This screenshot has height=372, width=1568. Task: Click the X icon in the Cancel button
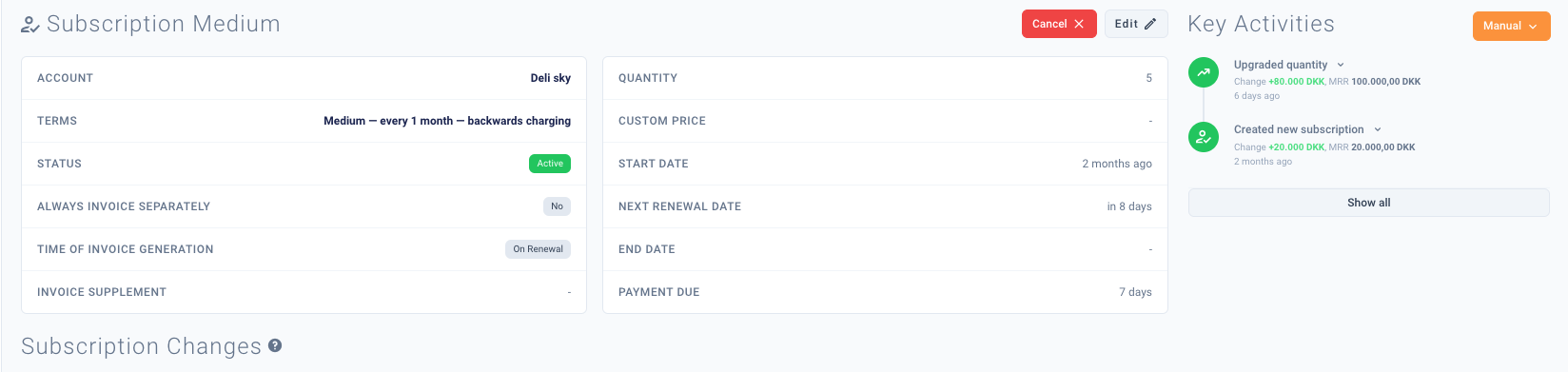tap(1079, 24)
